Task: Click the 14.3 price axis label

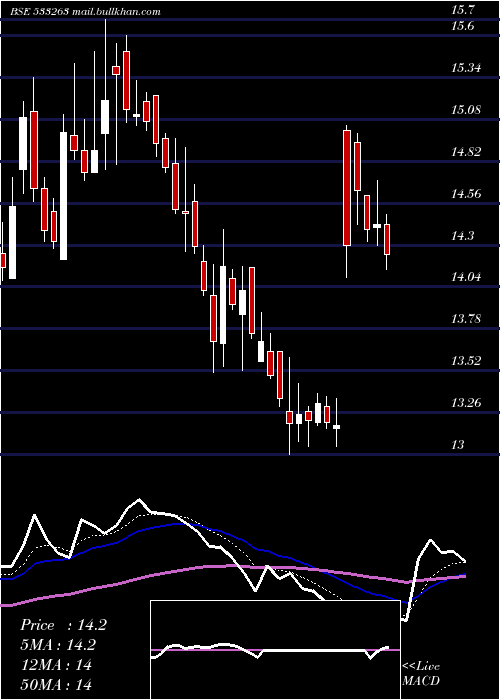Action: pos(462,236)
